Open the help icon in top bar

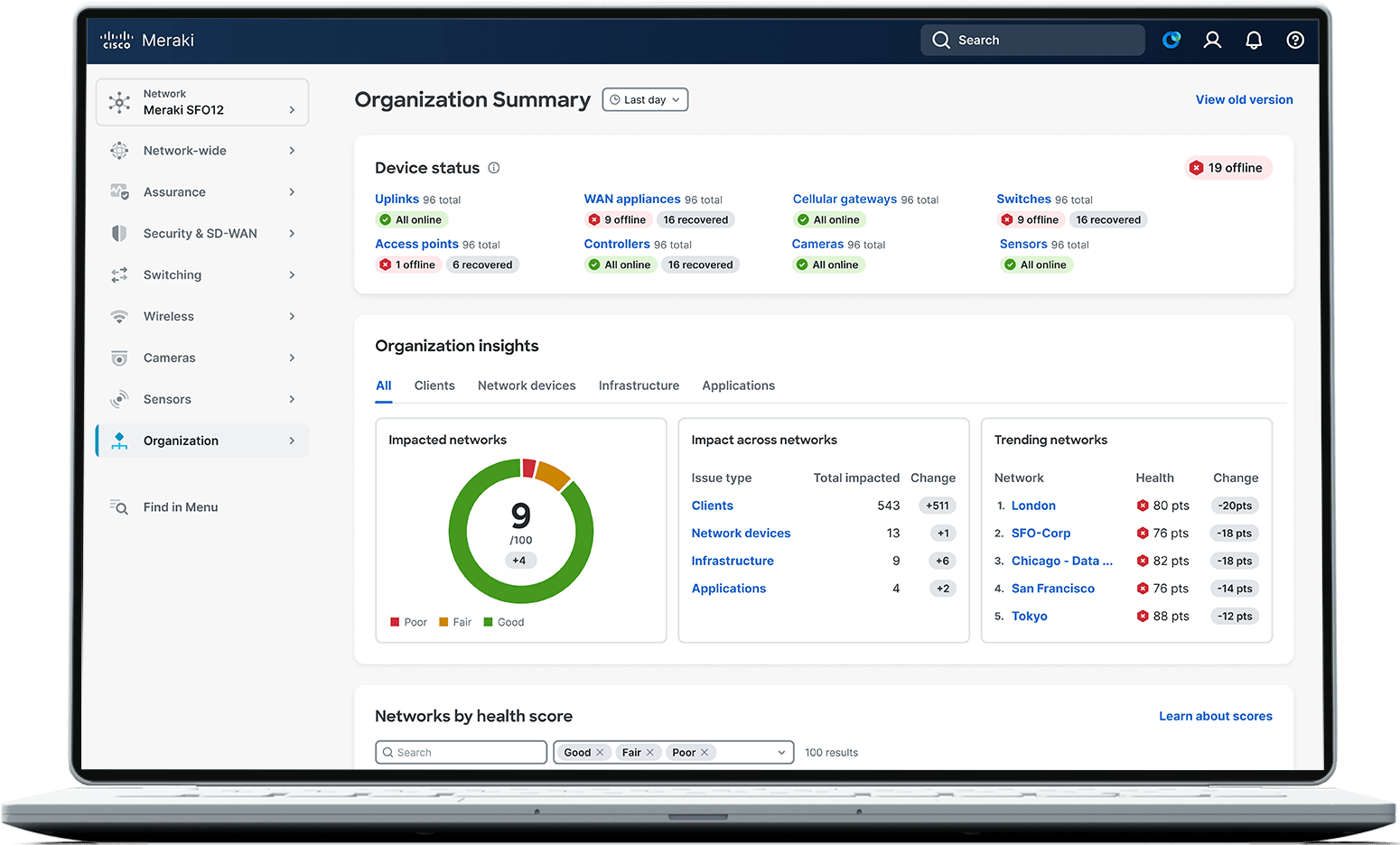tap(1295, 40)
